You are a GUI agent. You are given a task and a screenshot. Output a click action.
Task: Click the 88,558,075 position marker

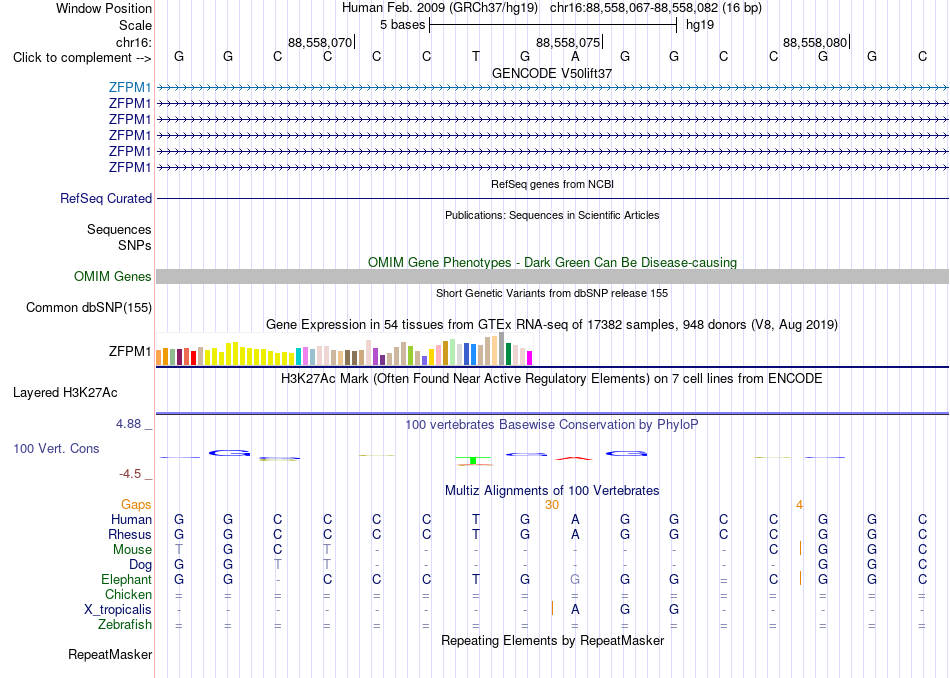point(568,42)
